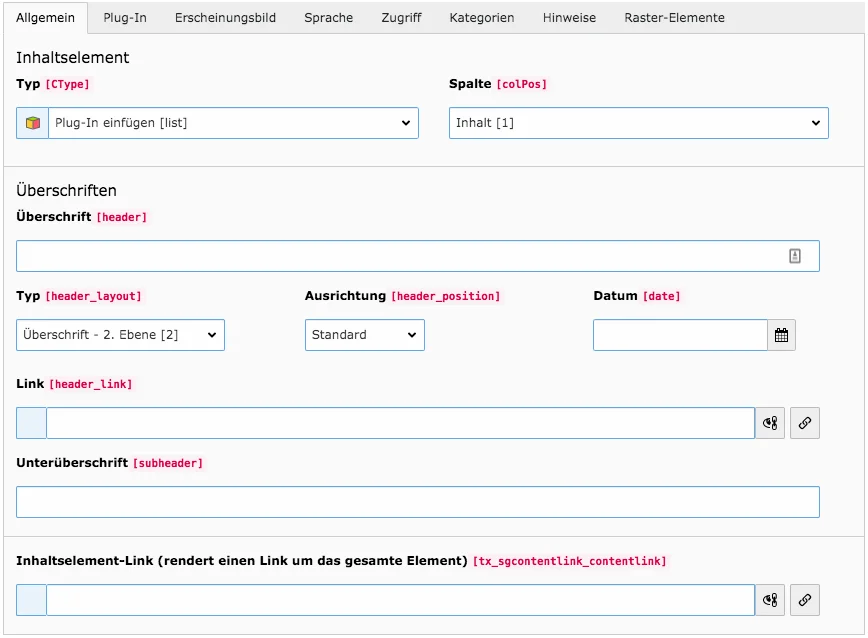Click into the Überschrift text field
The width and height of the screenshot is (868, 638).
pos(400,255)
